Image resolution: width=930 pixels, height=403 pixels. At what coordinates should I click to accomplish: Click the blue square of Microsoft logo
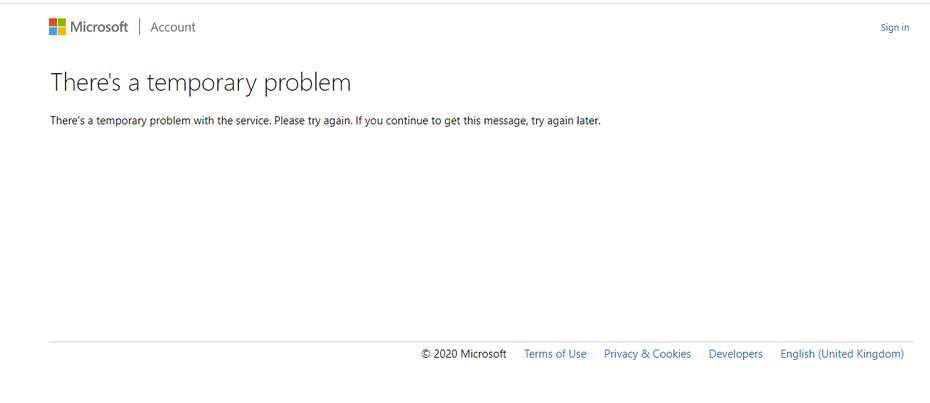pos(53,31)
